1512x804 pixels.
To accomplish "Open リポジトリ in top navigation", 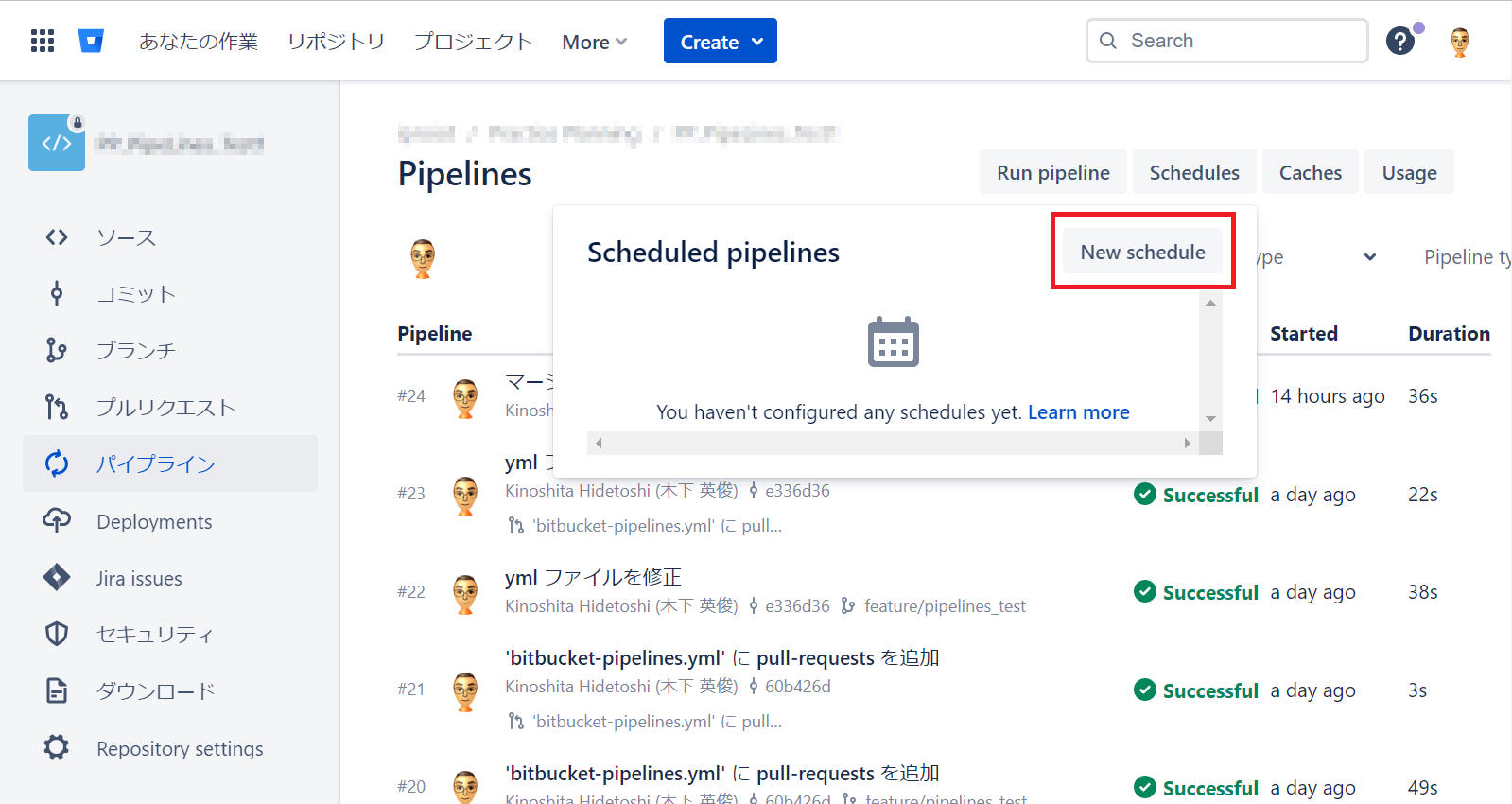I will pyautogui.click(x=337, y=42).
